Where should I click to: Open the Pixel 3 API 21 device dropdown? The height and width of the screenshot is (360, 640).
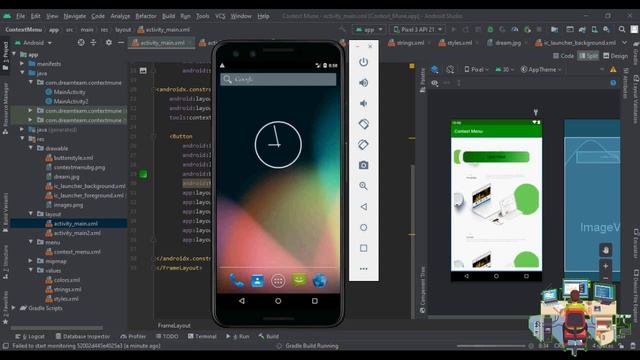(418, 29)
